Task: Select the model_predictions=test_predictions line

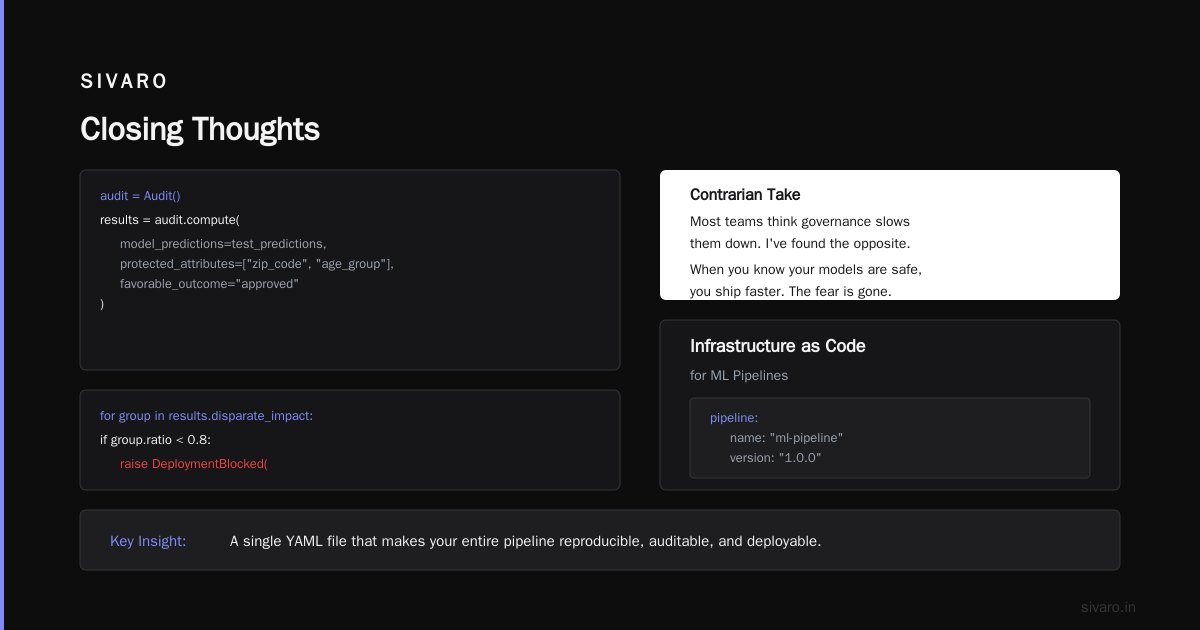Action: 223,243
